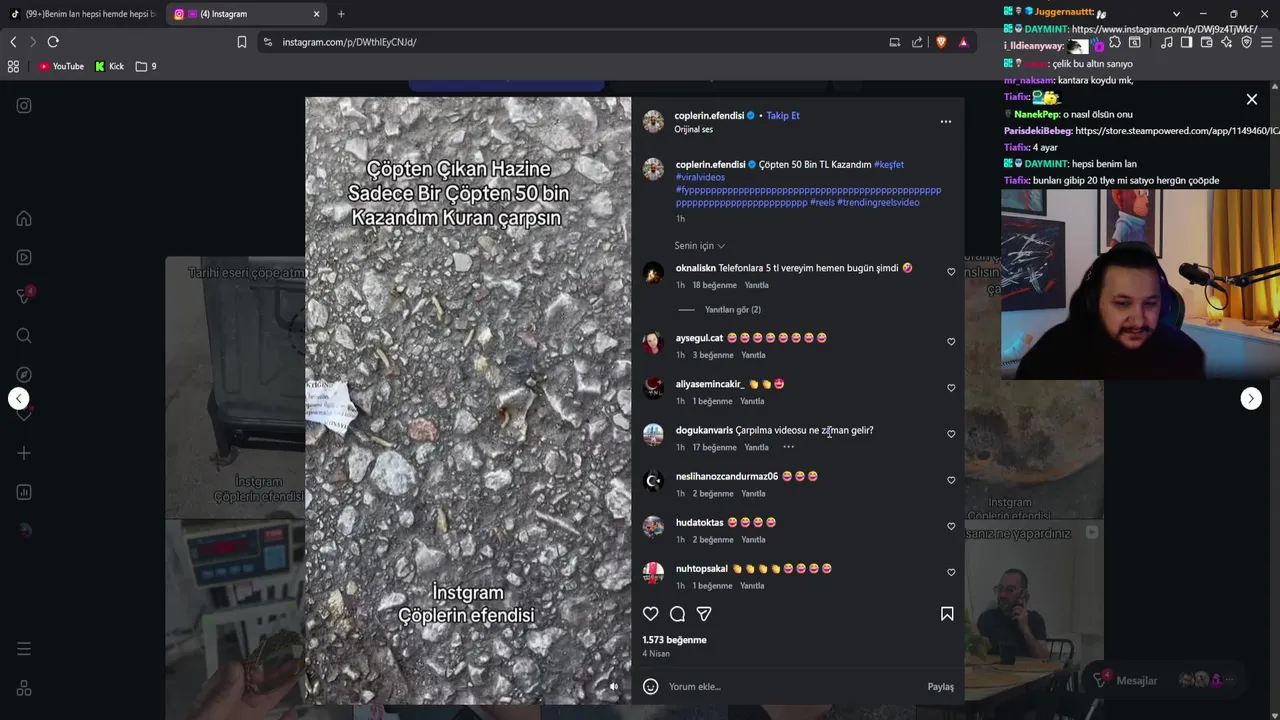1280x720 pixels.
Task: Open the emoji picker in the comment box
Action: 651,687
